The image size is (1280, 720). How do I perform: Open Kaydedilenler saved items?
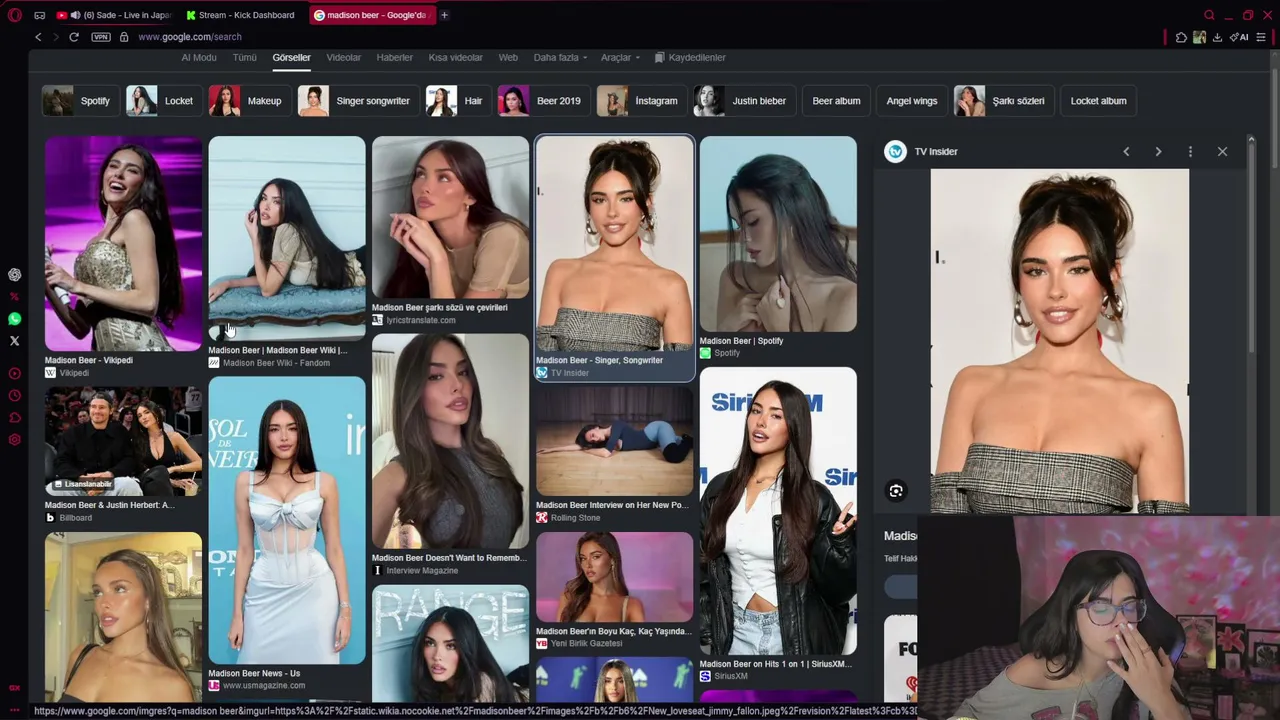(690, 58)
